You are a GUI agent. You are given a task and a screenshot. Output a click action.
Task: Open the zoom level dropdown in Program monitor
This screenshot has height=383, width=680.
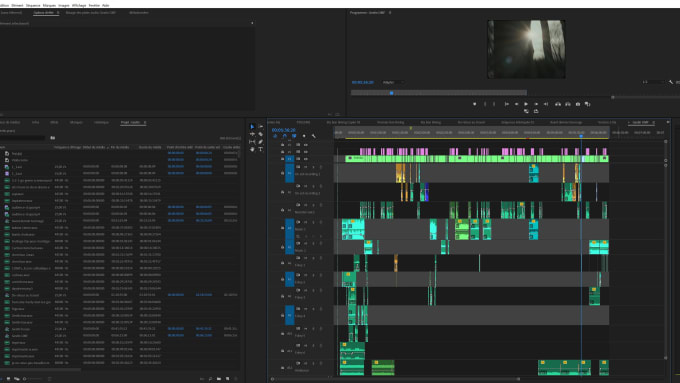tap(393, 82)
